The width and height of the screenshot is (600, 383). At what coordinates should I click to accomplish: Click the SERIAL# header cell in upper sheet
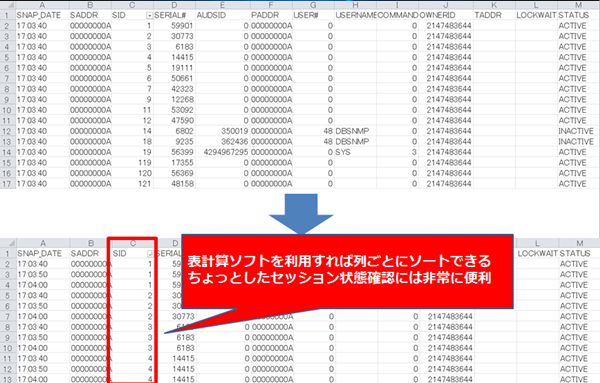[x=174, y=15]
